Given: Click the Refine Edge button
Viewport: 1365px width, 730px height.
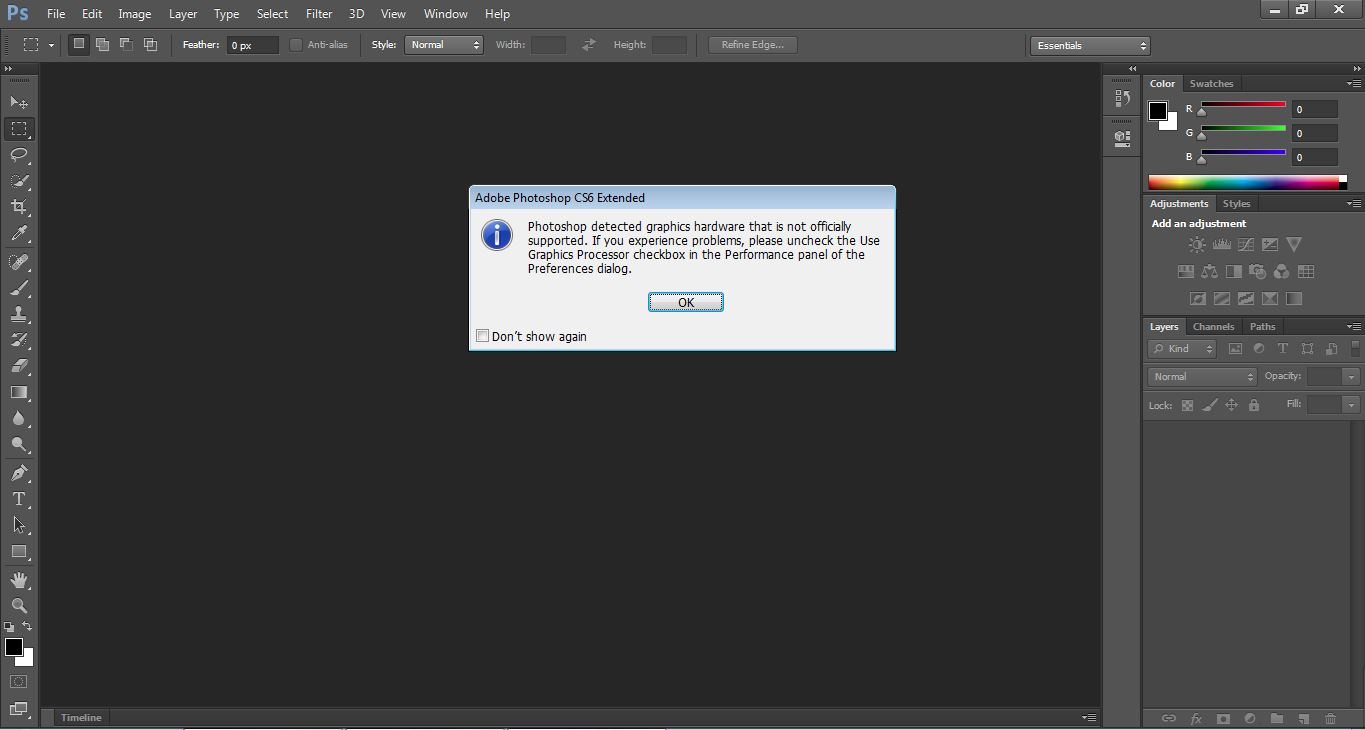Looking at the screenshot, I should pyautogui.click(x=753, y=45).
